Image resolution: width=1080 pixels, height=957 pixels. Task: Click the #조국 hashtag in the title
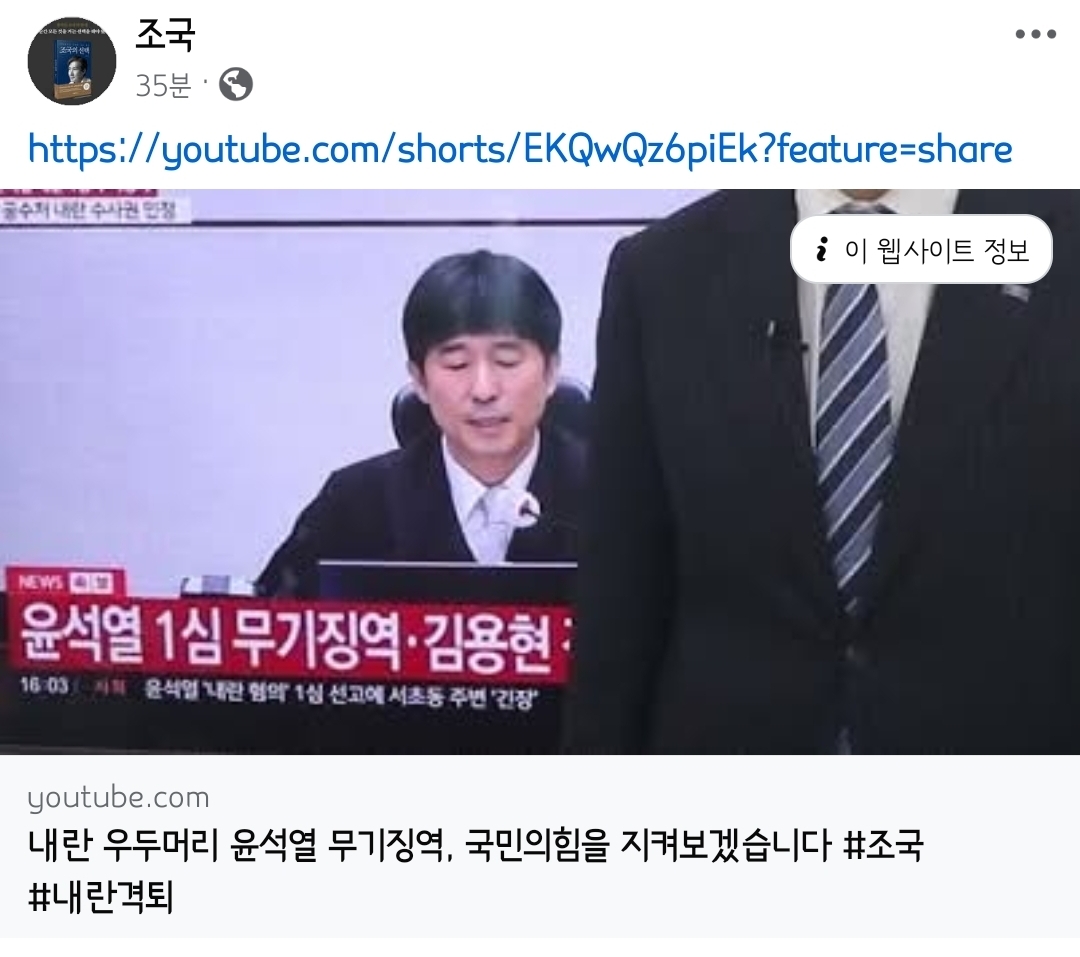tap(883, 845)
